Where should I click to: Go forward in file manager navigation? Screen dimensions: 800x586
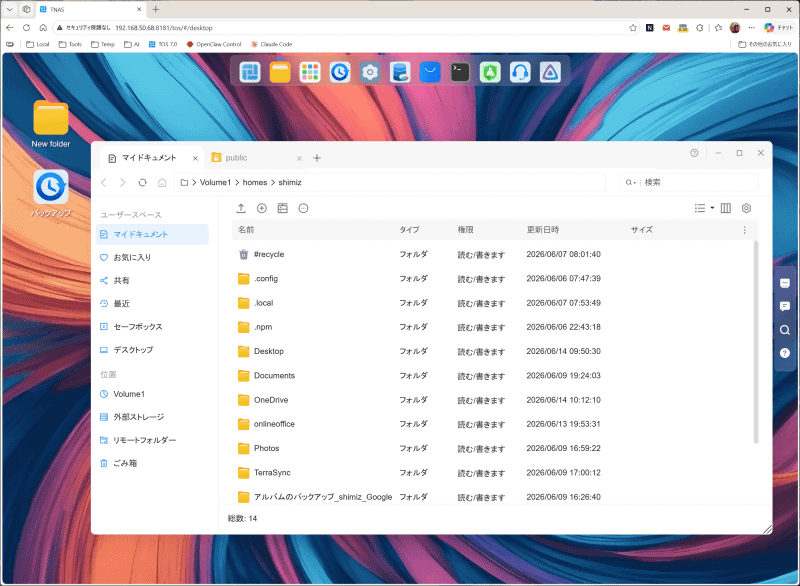(122, 183)
